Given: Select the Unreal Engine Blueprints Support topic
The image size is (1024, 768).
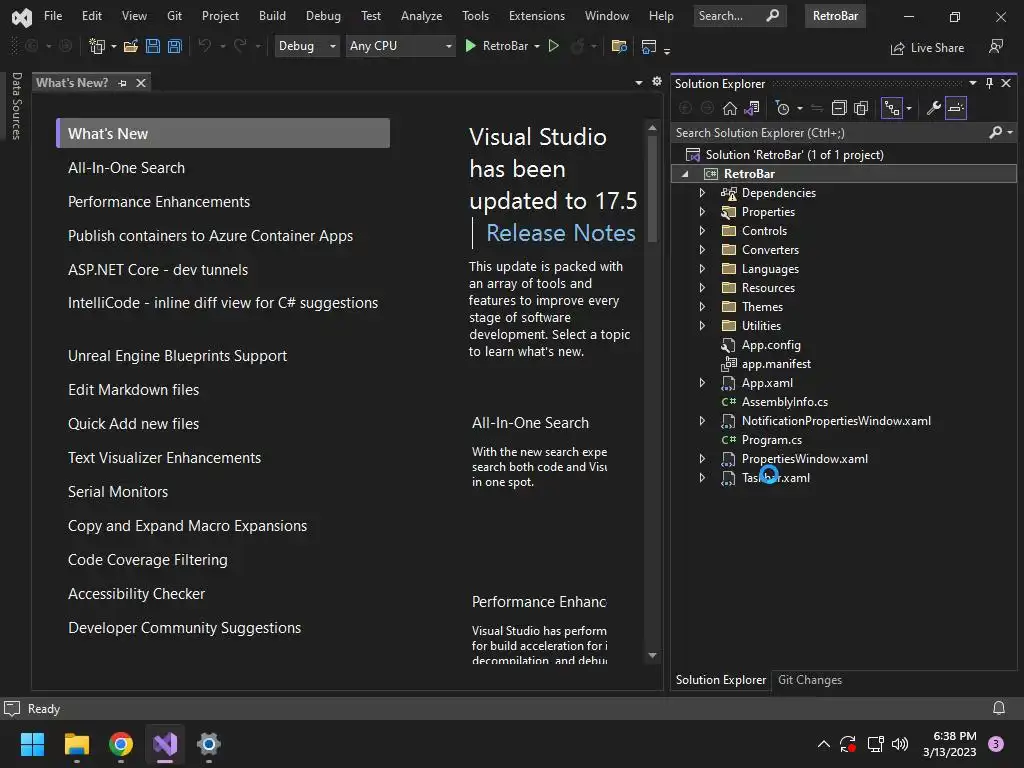Looking at the screenshot, I should pos(177,356).
